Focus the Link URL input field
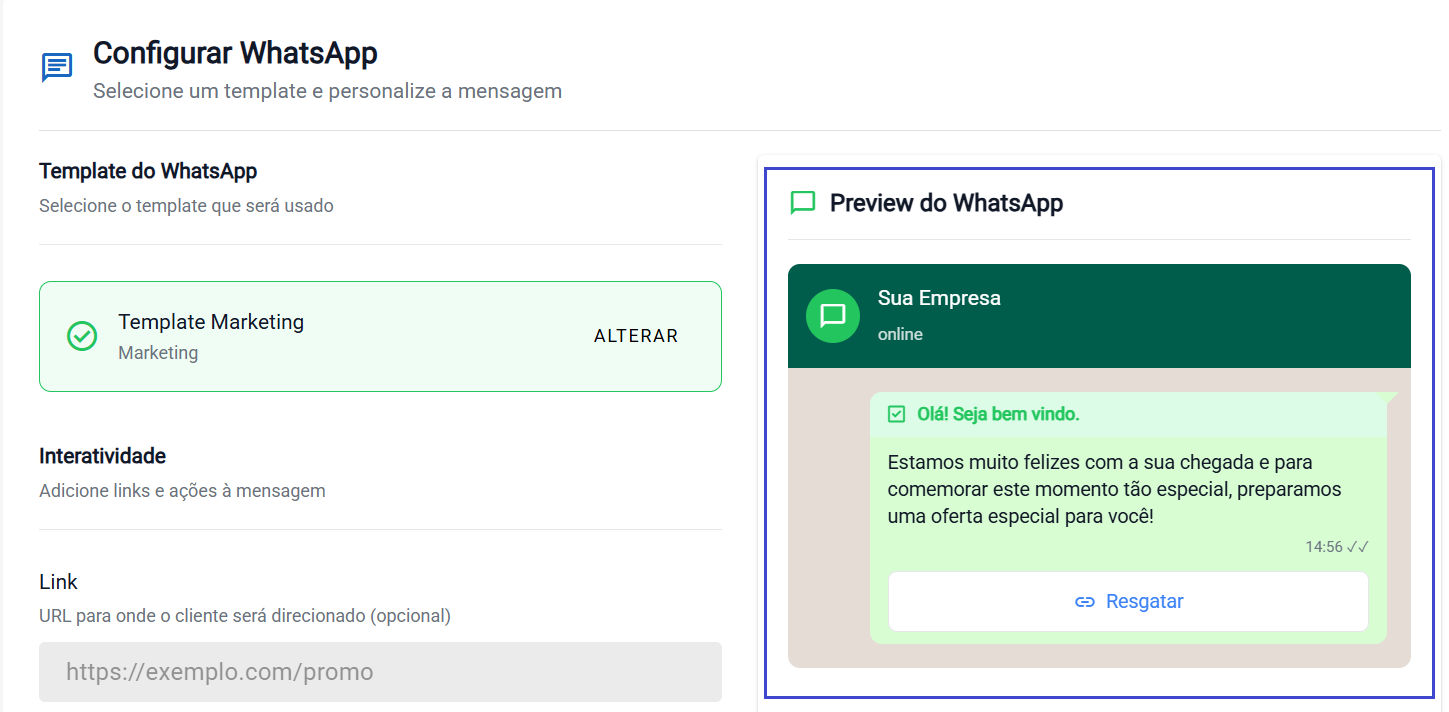This screenshot has height=712, width=1449. pos(380,672)
